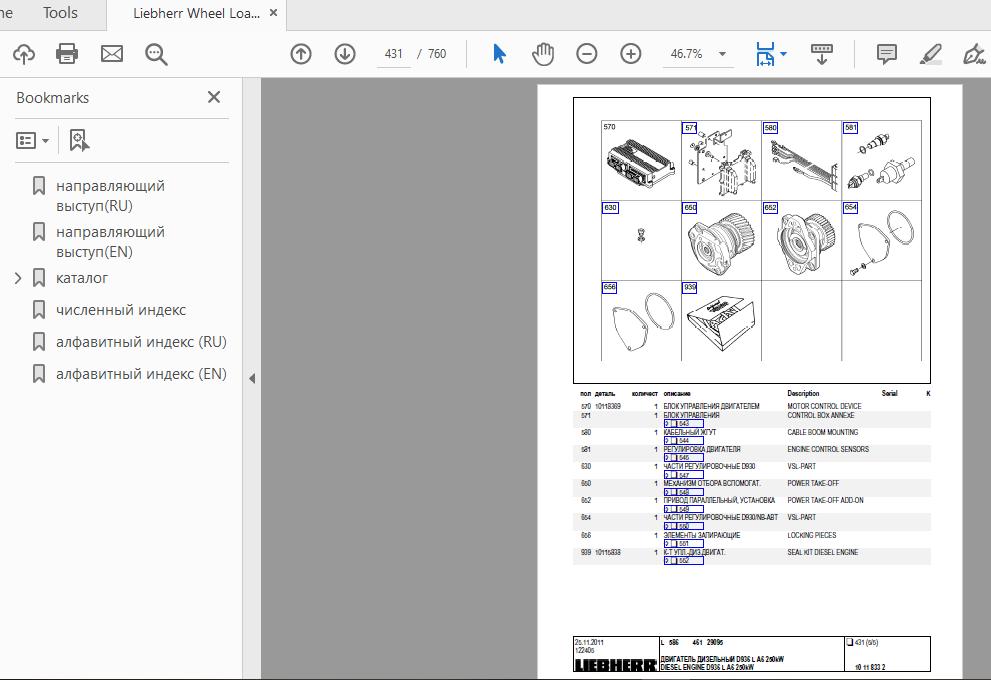
Task: Select the Liebherr Wheel Loa... document tab
Action: click(x=196, y=13)
